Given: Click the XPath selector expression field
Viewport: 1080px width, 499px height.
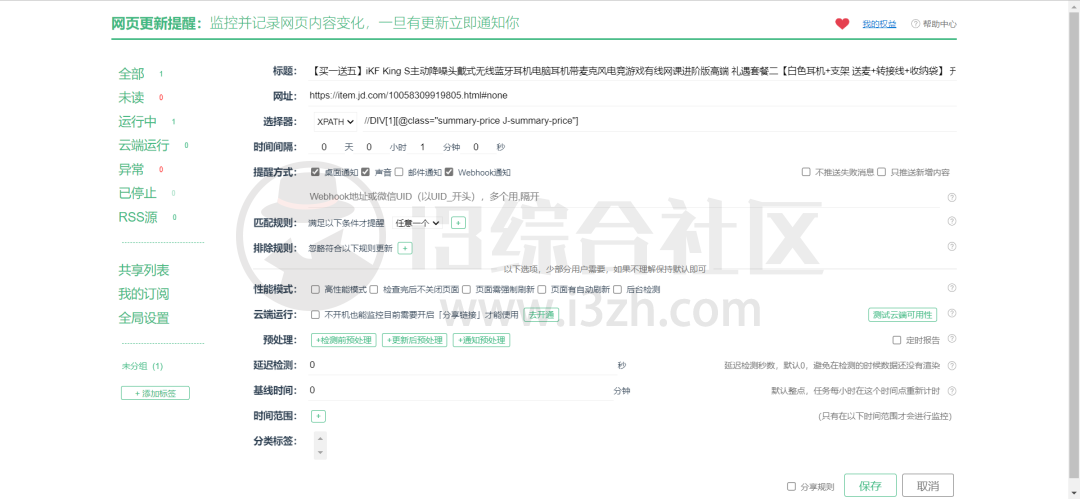Looking at the screenshot, I should point(659,121).
